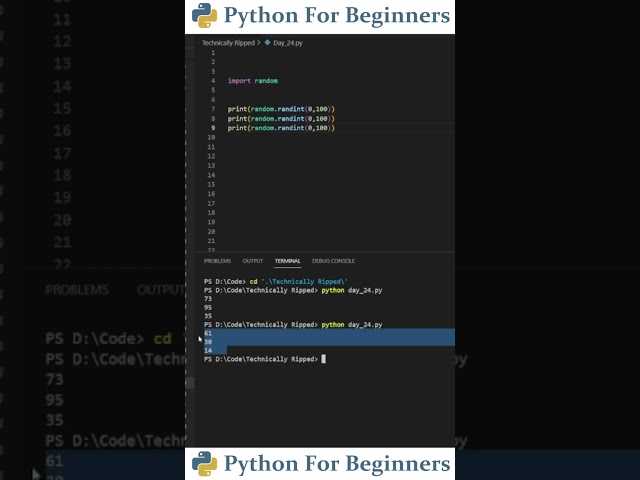The width and height of the screenshot is (640, 480).
Task: Click the cd '.\Technically Ripped\' command line
Action: pos(276,282)
